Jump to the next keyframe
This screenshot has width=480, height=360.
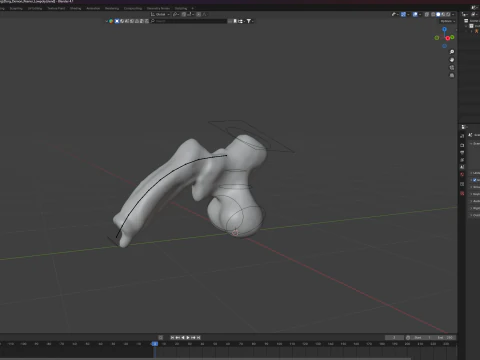(x=193, y=338)
